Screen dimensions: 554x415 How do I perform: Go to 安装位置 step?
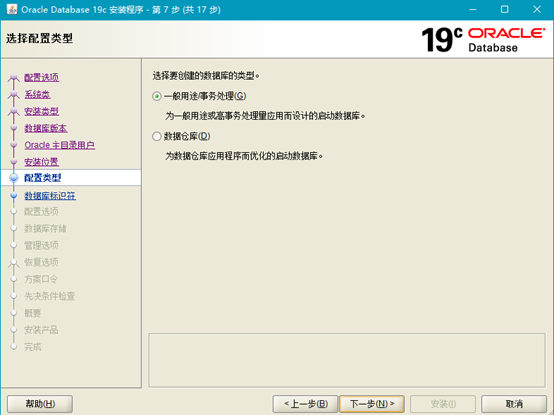coord(41,162)
